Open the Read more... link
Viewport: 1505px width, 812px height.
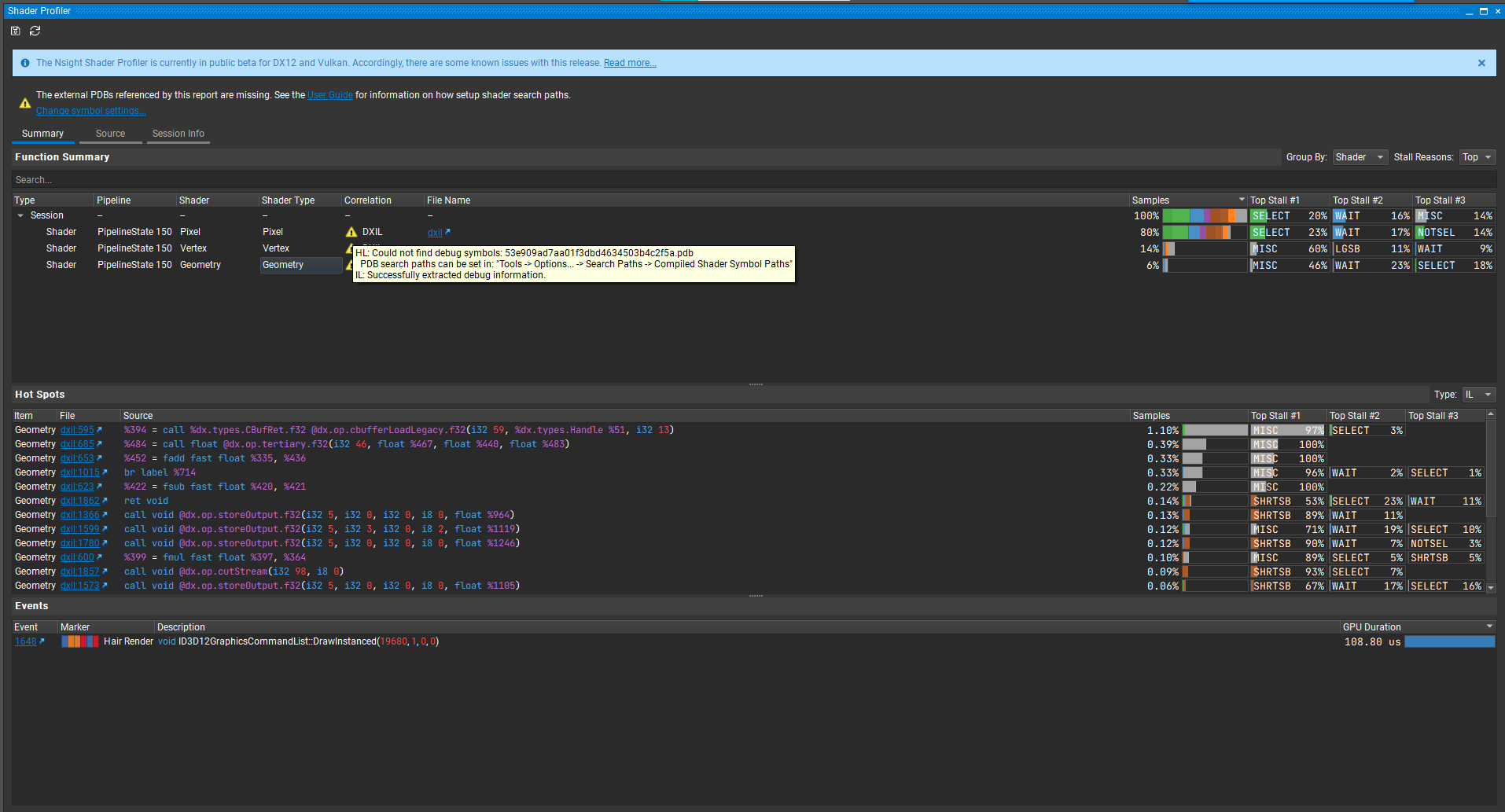pyautogui.click(x=630, y=63)
